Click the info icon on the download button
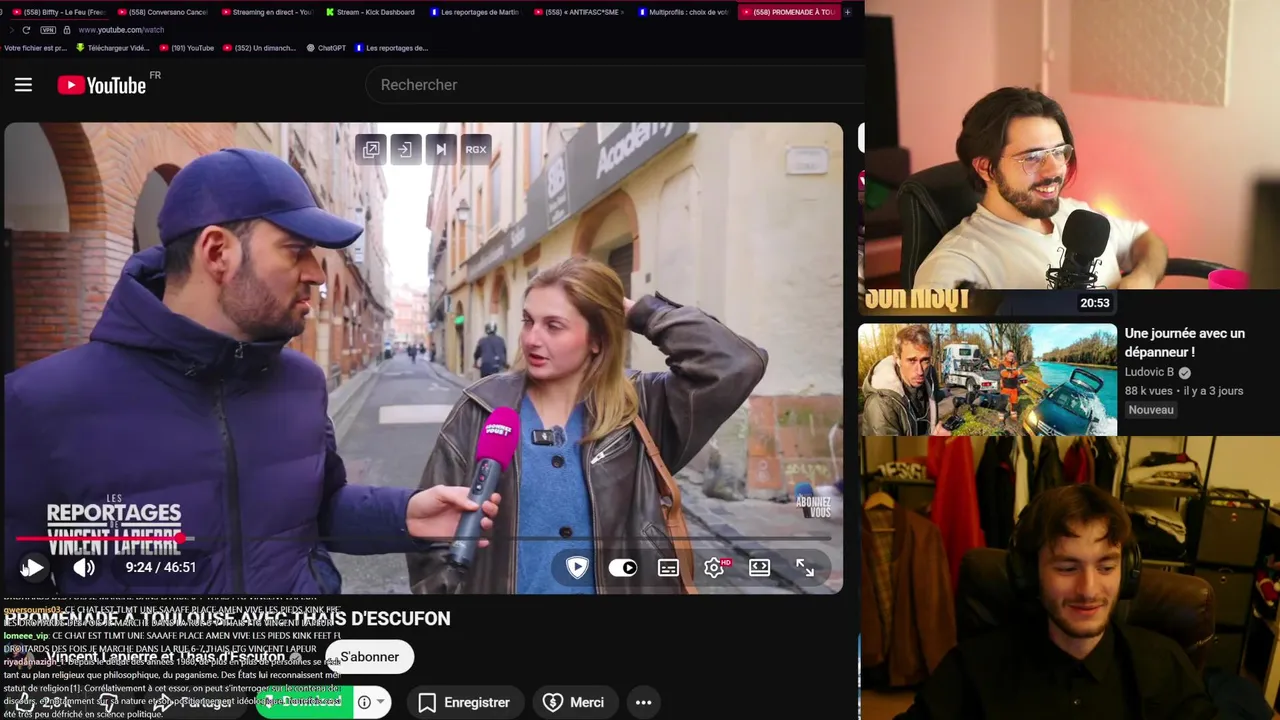This screenshot has width=1280, height=720. (364, 702)
